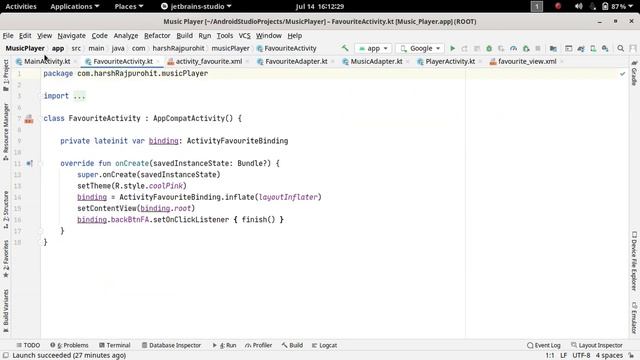This screenshot has width=640, height=360.
Task: Click the Project Structure folder icon
Action: [x=553, y=48]
